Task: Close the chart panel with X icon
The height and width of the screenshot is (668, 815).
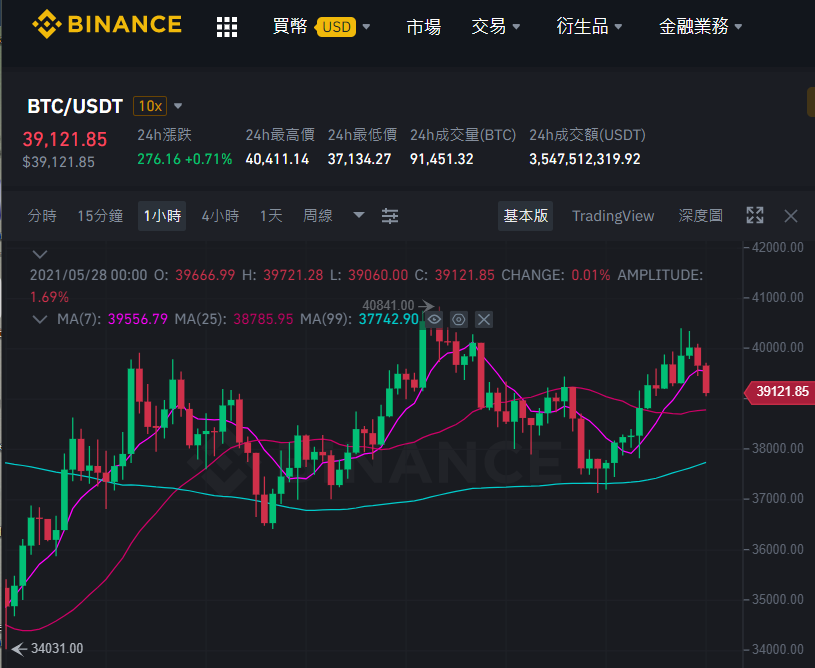Action: tap(791, 216)
